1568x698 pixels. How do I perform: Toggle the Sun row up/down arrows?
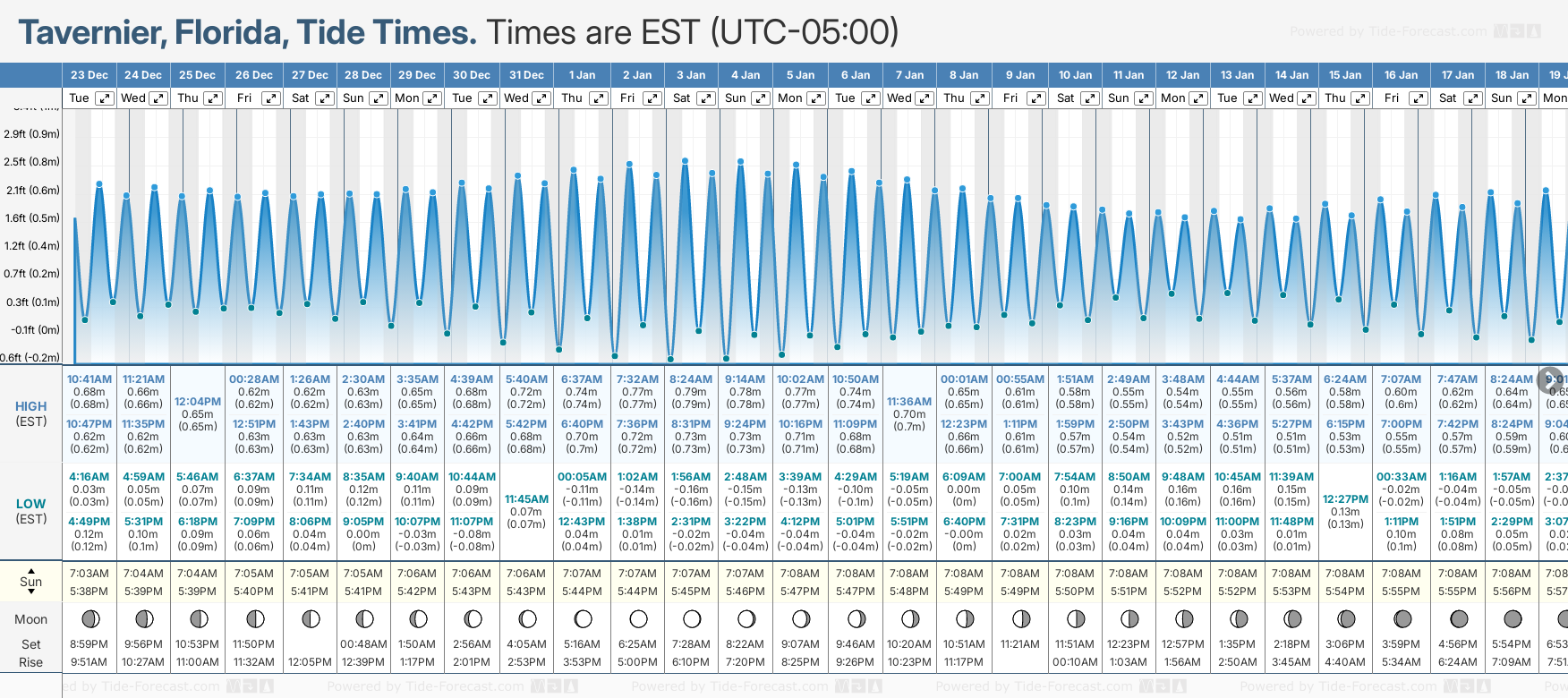tap(31, 582)
